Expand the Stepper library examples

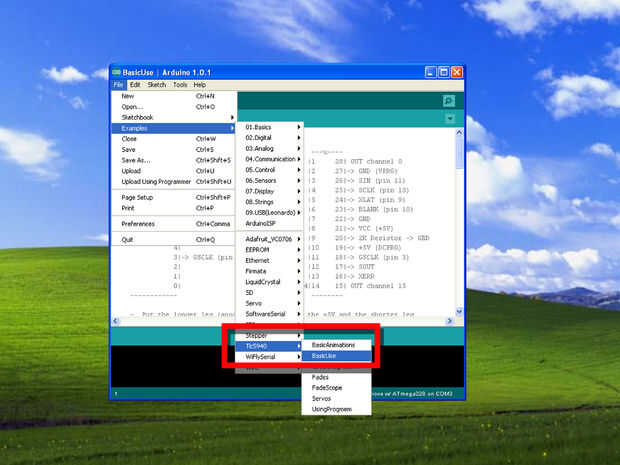click(x=270, y=335)
